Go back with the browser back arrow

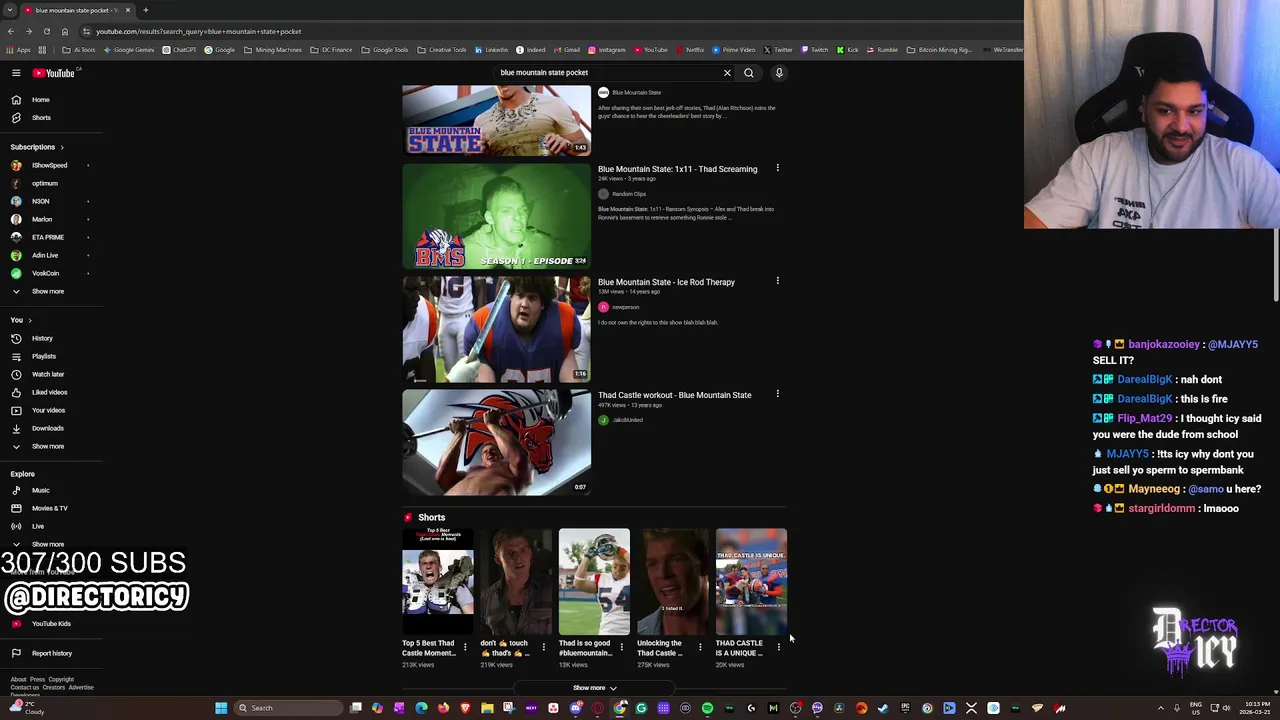point(10,31)
